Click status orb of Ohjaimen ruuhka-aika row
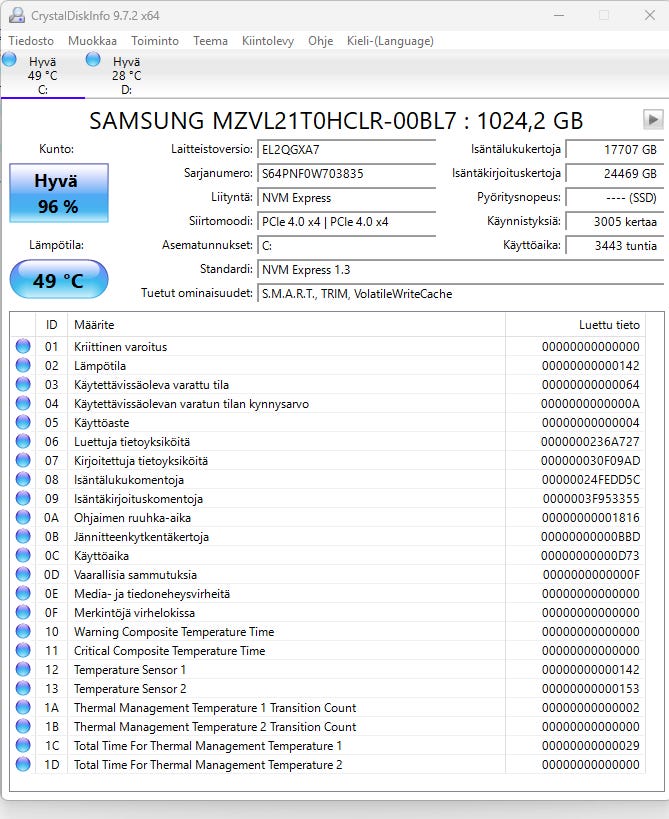The height and width of the screenshot is (819, 669). point(23,517)
